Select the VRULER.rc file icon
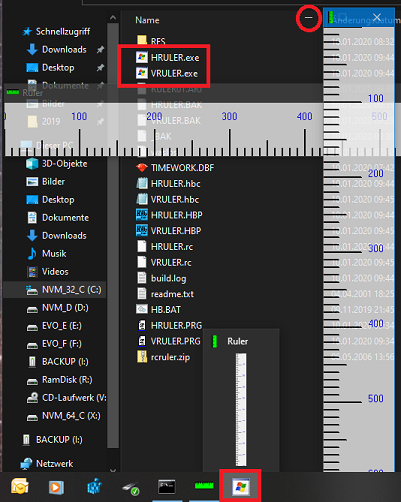Viewport: 401px width, 502px height. [x=142, y=262]
